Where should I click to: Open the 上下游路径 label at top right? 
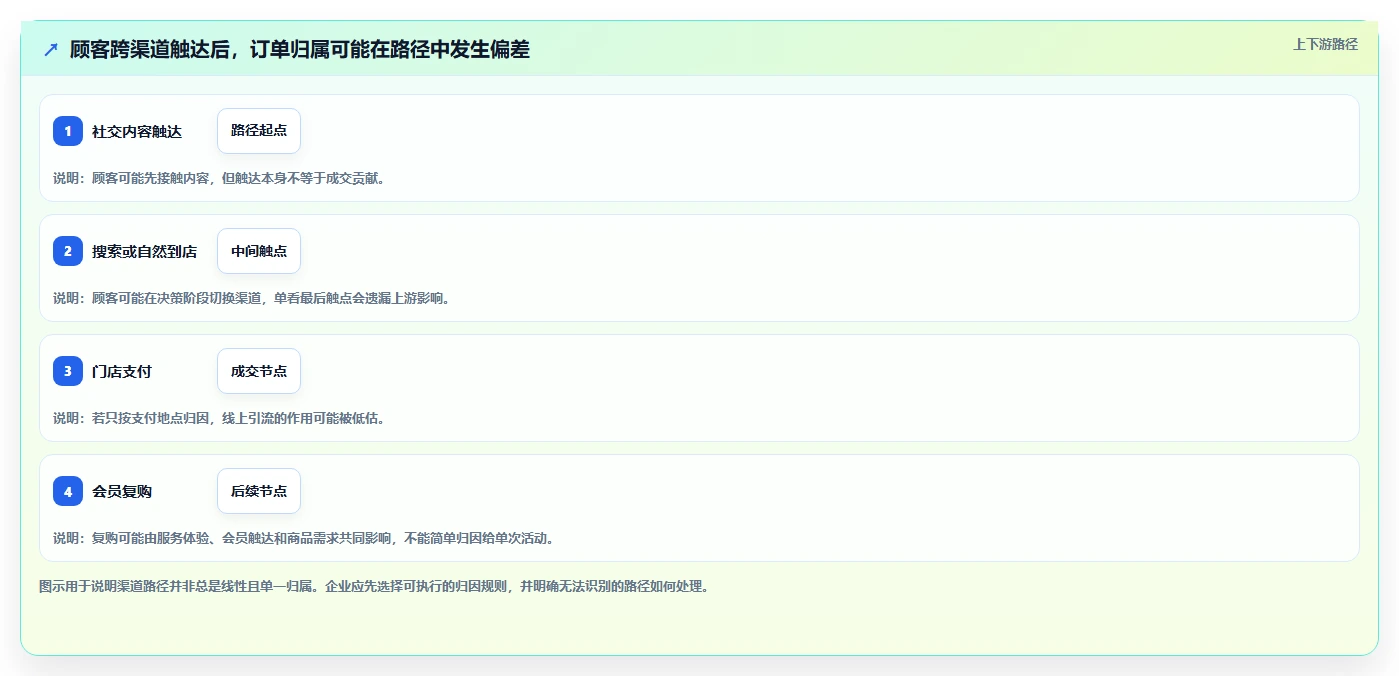pyautogui.click(x=1325, y=44)
